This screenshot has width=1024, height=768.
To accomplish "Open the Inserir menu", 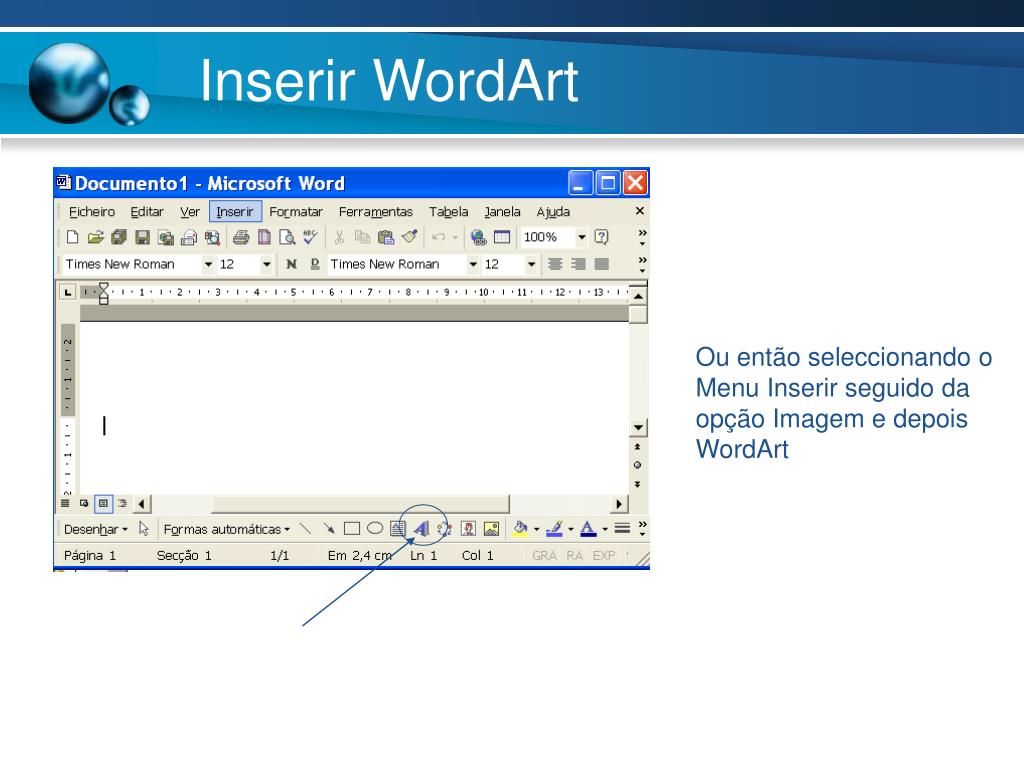I will coord(235,212).
